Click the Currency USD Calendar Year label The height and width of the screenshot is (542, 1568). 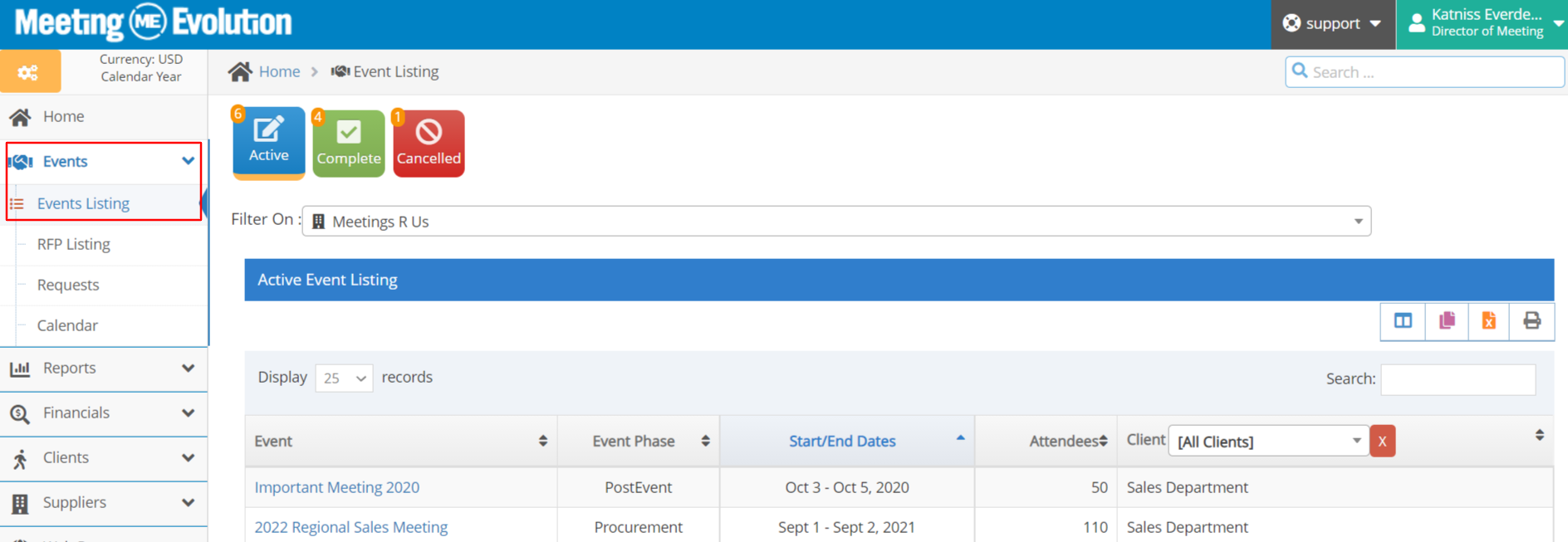[140, 68]
